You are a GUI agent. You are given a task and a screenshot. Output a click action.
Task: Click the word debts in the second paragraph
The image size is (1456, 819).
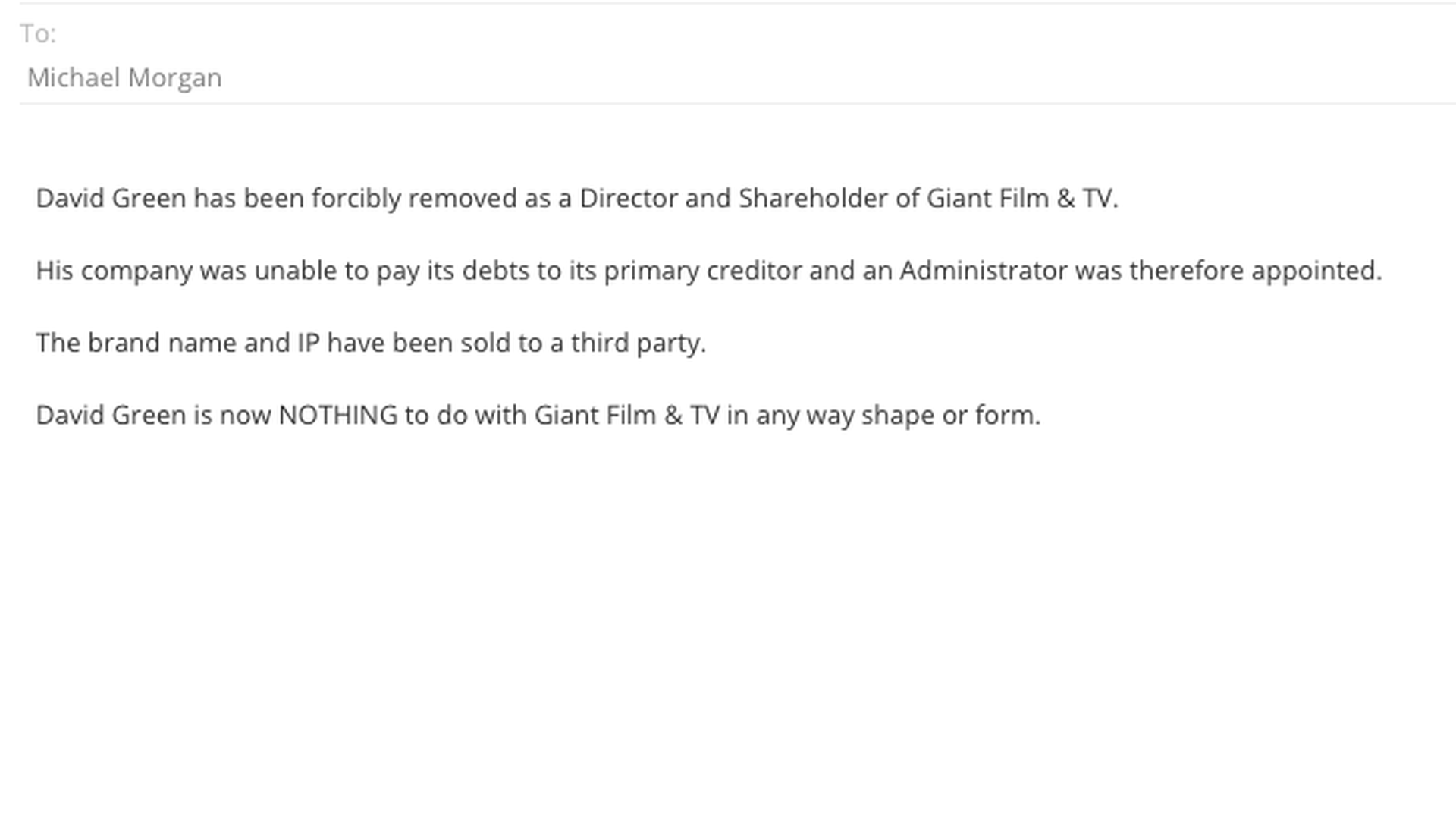coord(496,270)
